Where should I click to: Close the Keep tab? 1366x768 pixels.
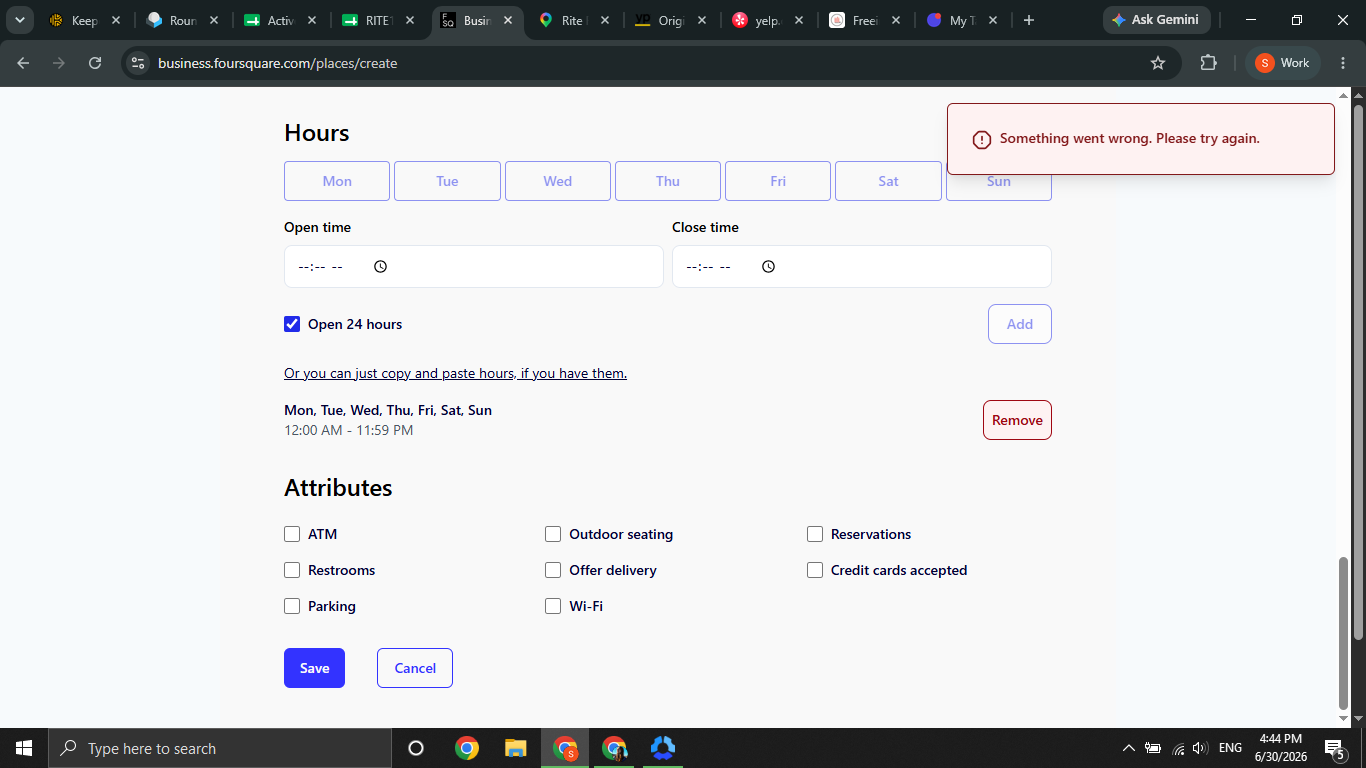click(x=116, y=20)
